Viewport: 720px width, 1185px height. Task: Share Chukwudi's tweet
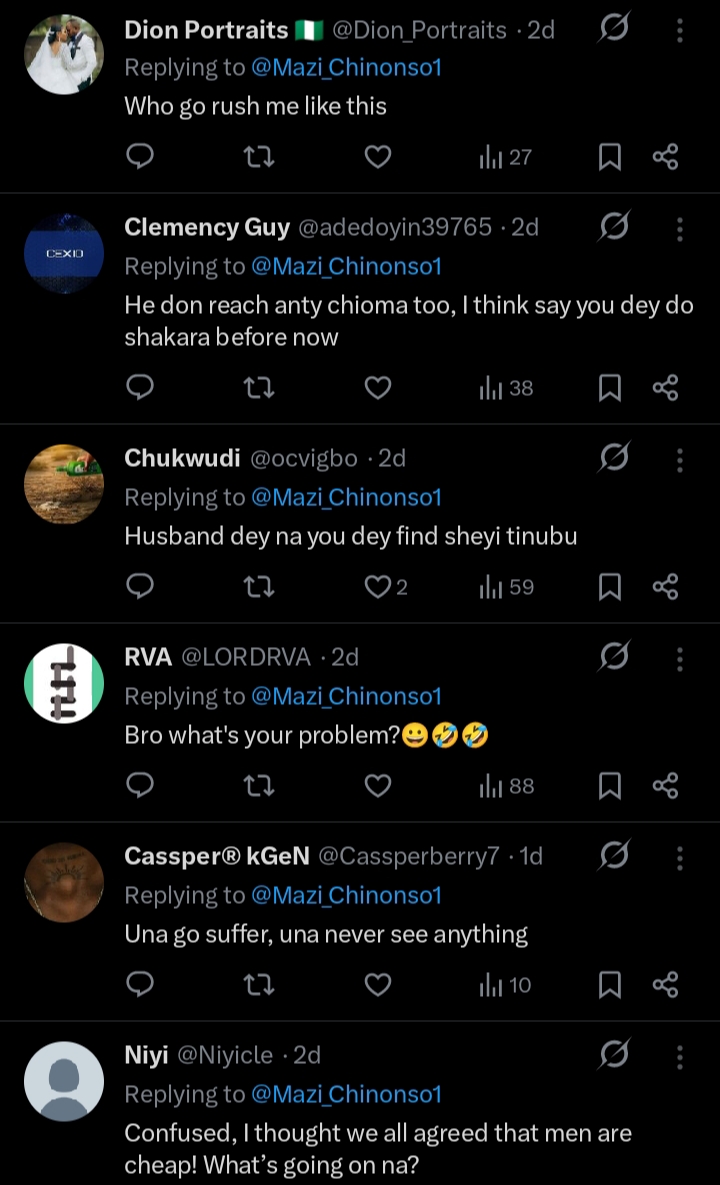[x=665, y=587]
